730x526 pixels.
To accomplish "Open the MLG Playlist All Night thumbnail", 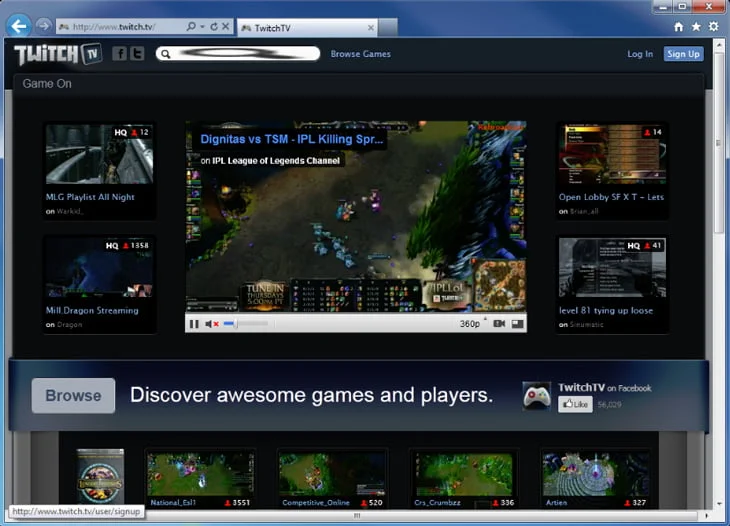I will coord(99,154).
